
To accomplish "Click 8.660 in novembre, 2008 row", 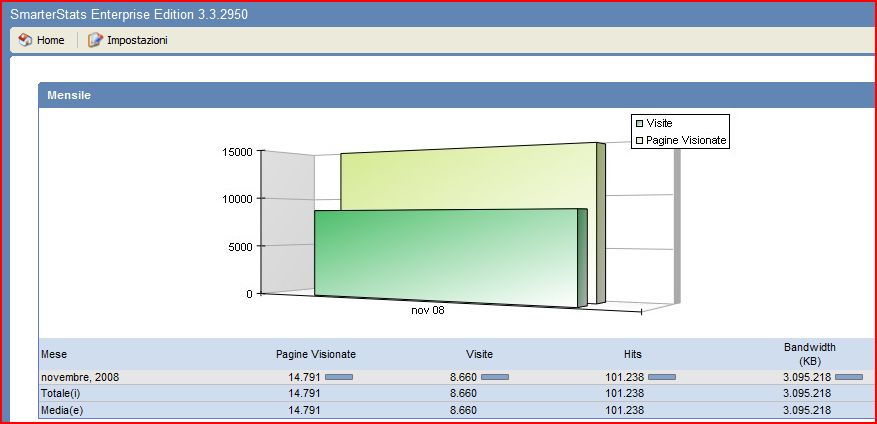I will point(463,377).
